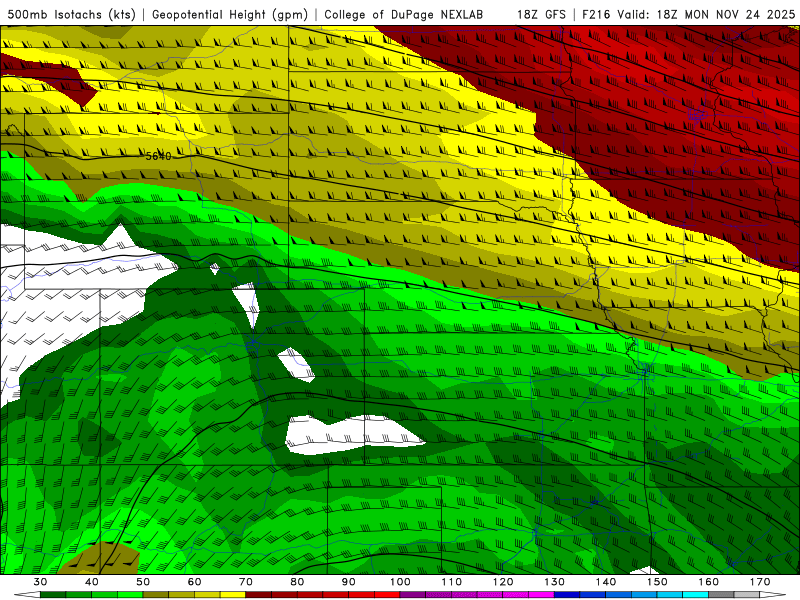Click the legend value "140"
This screenshot has height=600, width=800.
606,582
